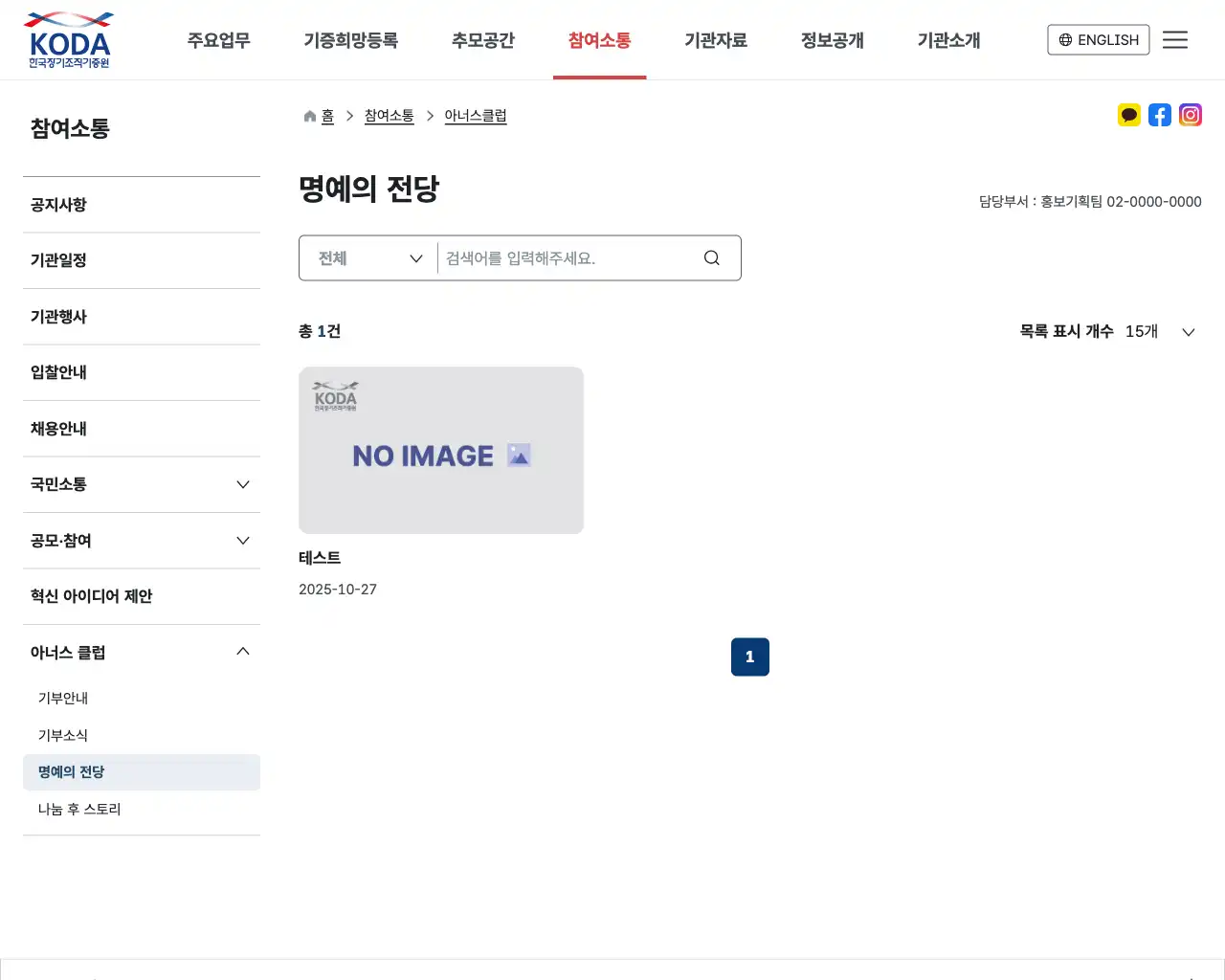Open the hamburger menu

pos(1175,39)
